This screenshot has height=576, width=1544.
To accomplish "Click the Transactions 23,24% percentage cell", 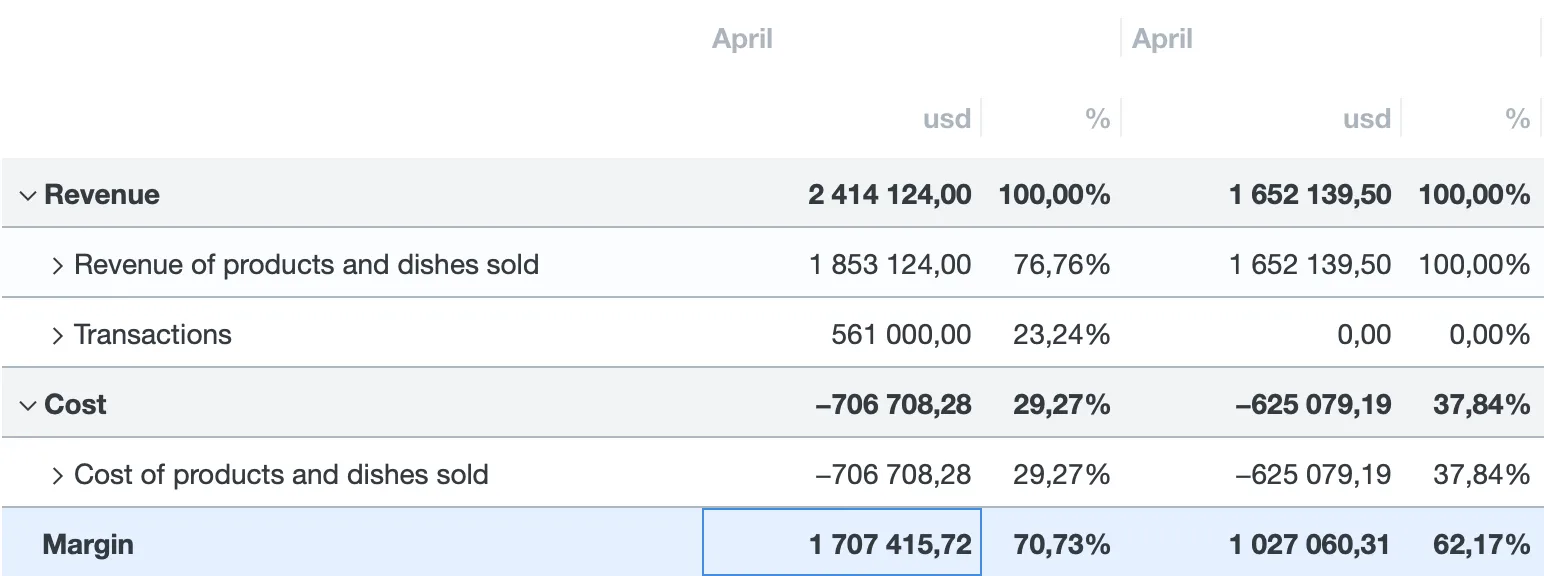I will click(x=1061, y=335).
